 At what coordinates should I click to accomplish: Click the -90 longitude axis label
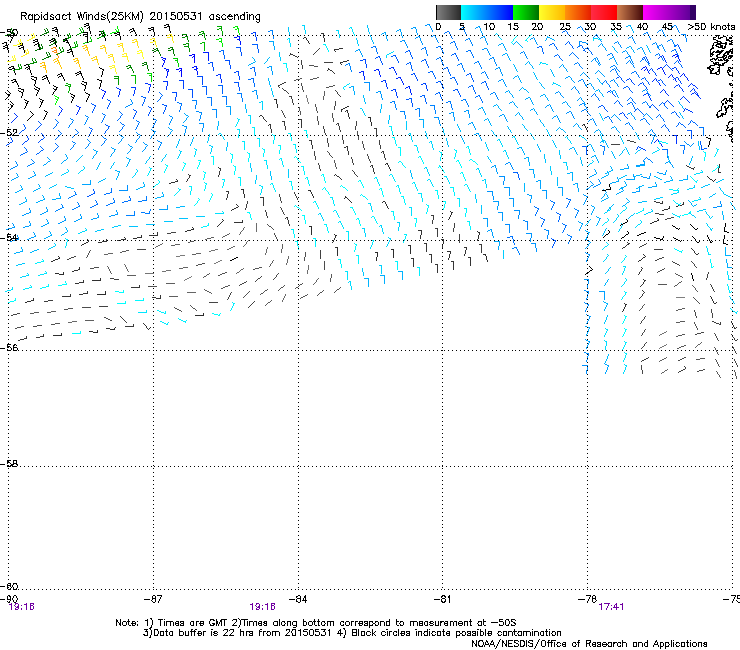[x=9, y=599]
